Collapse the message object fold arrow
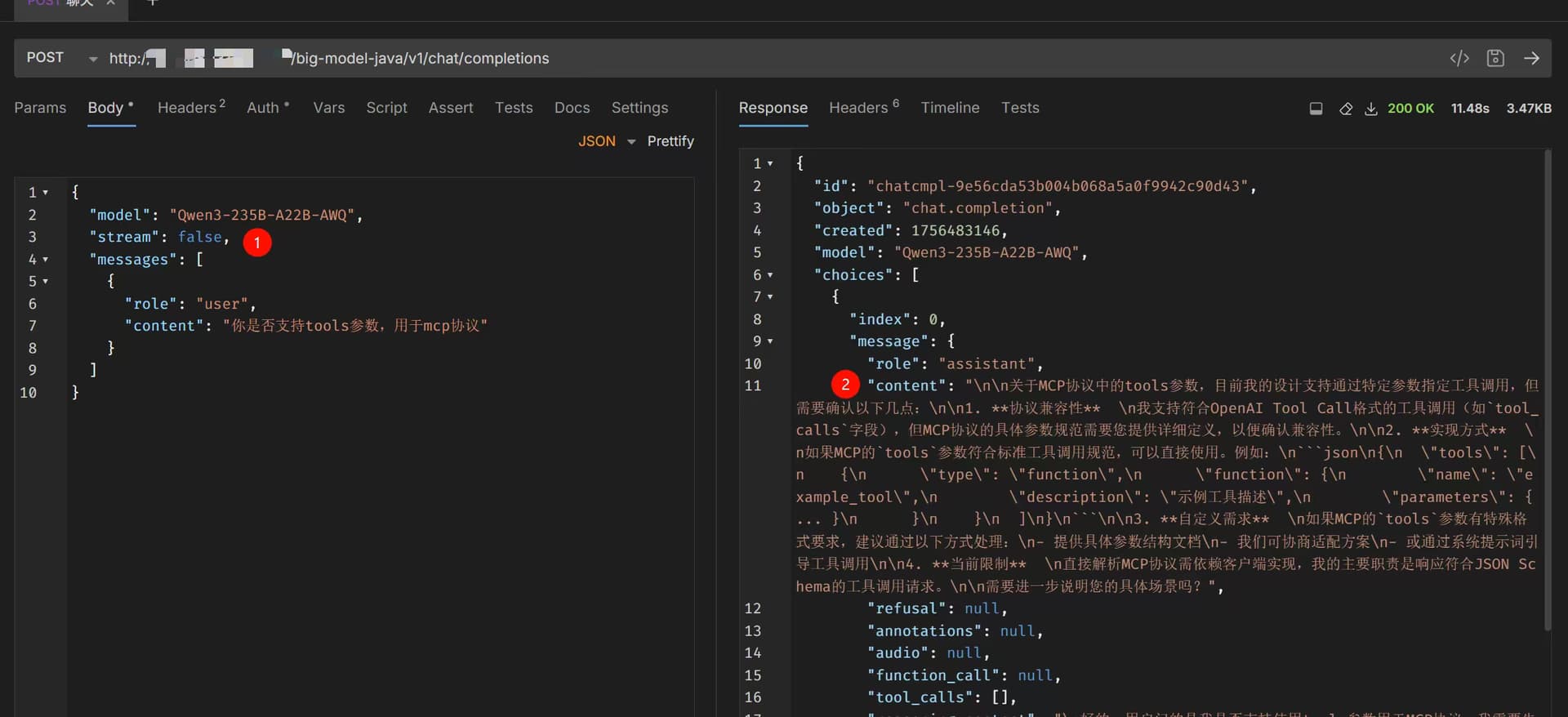 click(770, 341)
